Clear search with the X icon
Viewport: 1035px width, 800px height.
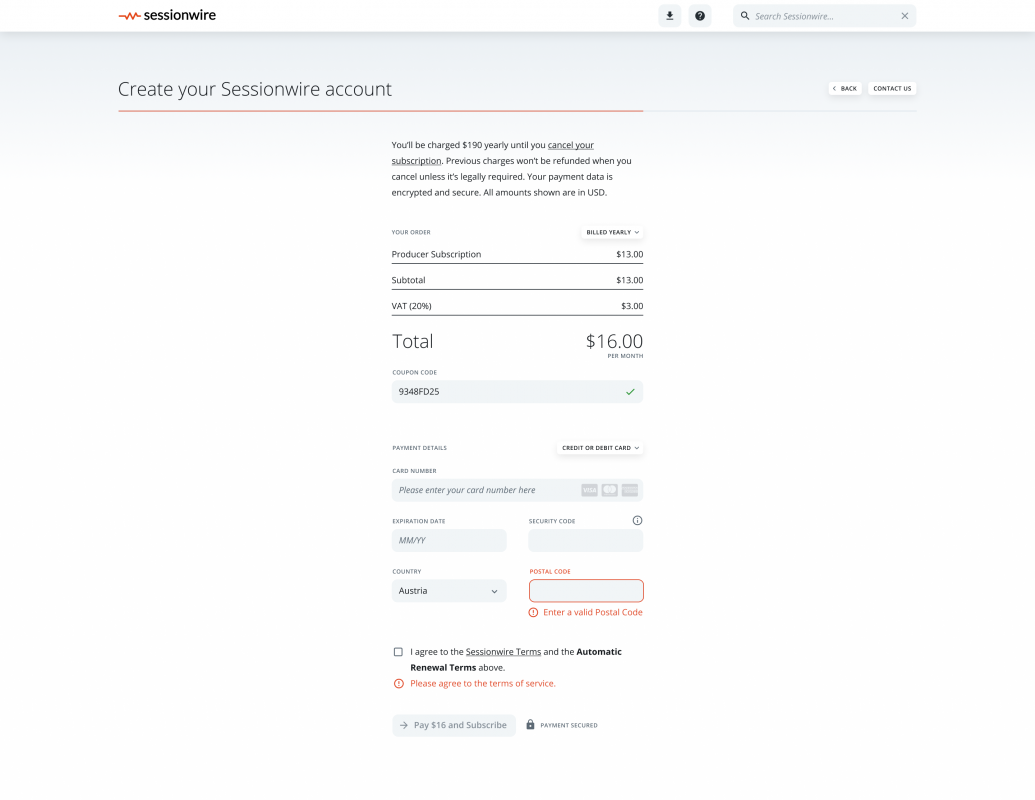click(x=904, y=16)
